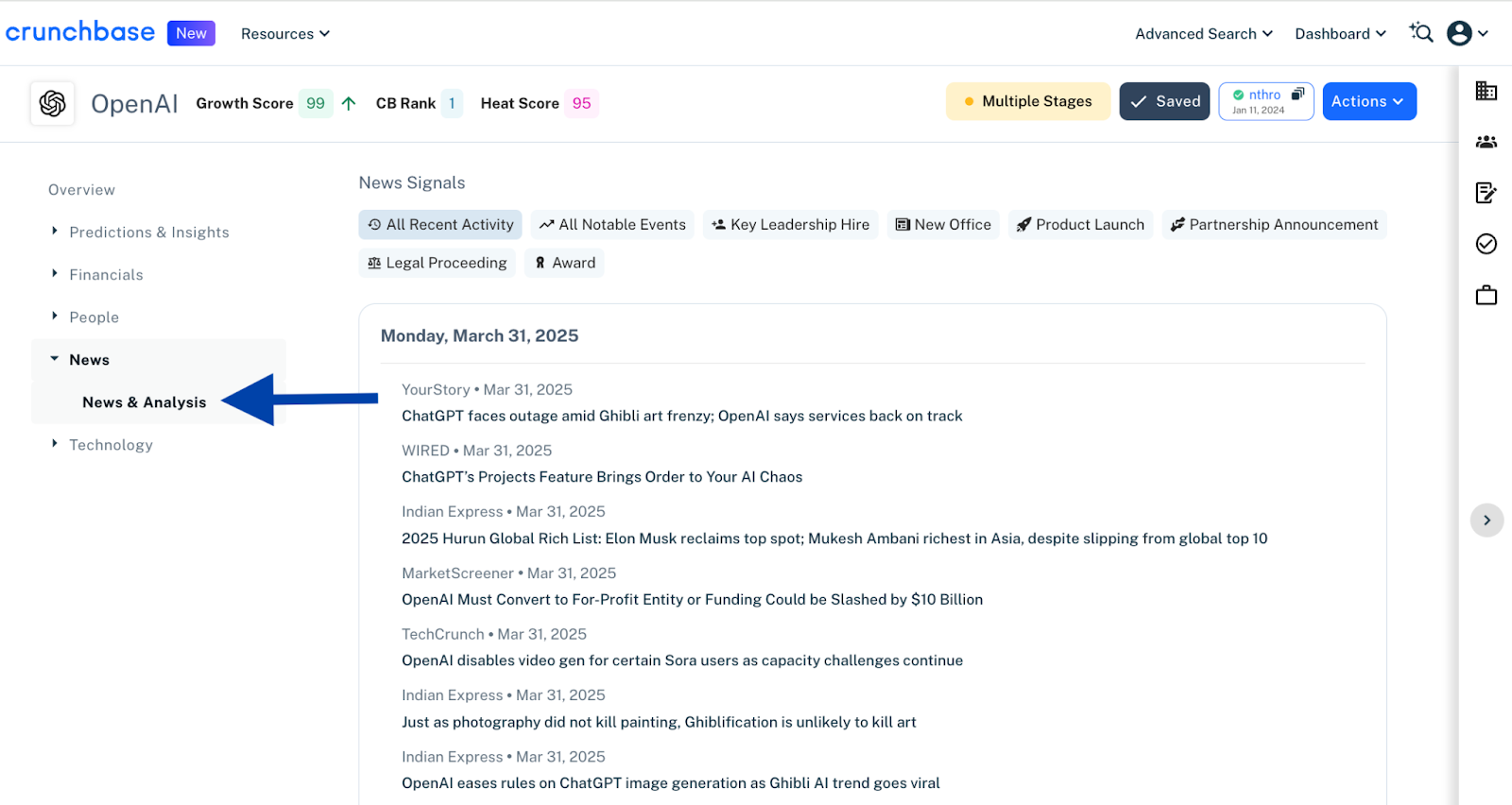Filter by Product Launch signals
This screenshot has height=805, width=1512.
tap(1080, 225)
